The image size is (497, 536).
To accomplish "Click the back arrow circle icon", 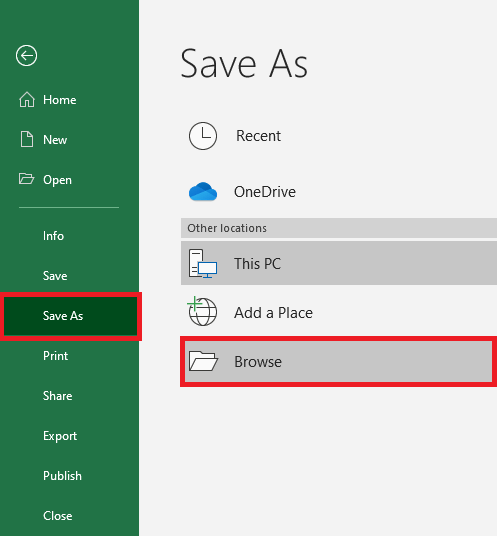I will 26,55.
